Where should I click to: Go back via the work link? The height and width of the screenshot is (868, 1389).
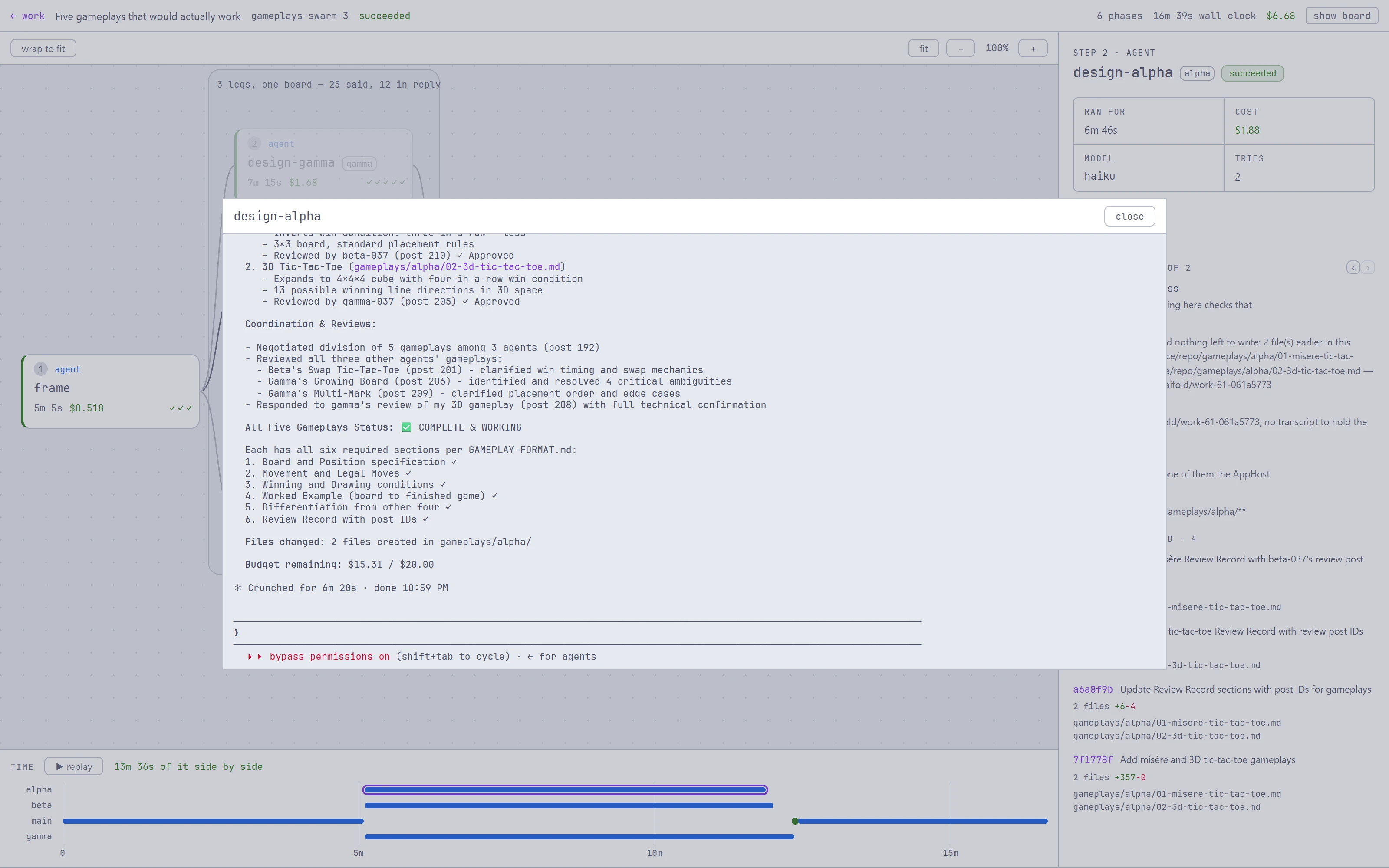(27, 16)
